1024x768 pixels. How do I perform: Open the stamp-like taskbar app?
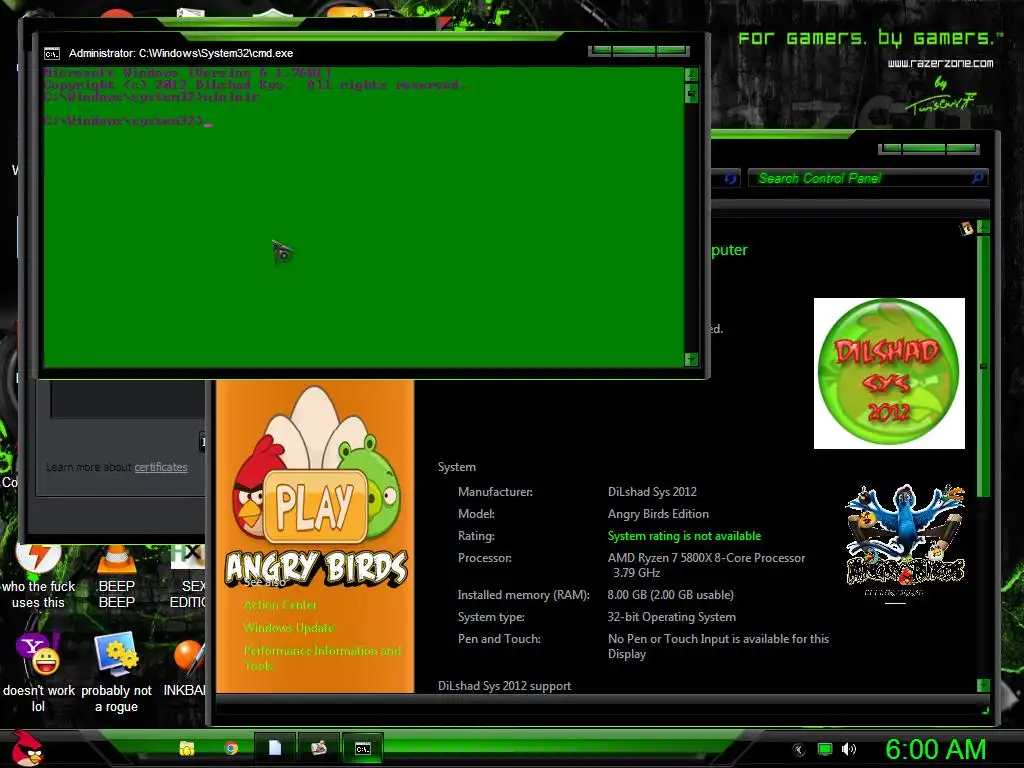(x=319, y=748)
